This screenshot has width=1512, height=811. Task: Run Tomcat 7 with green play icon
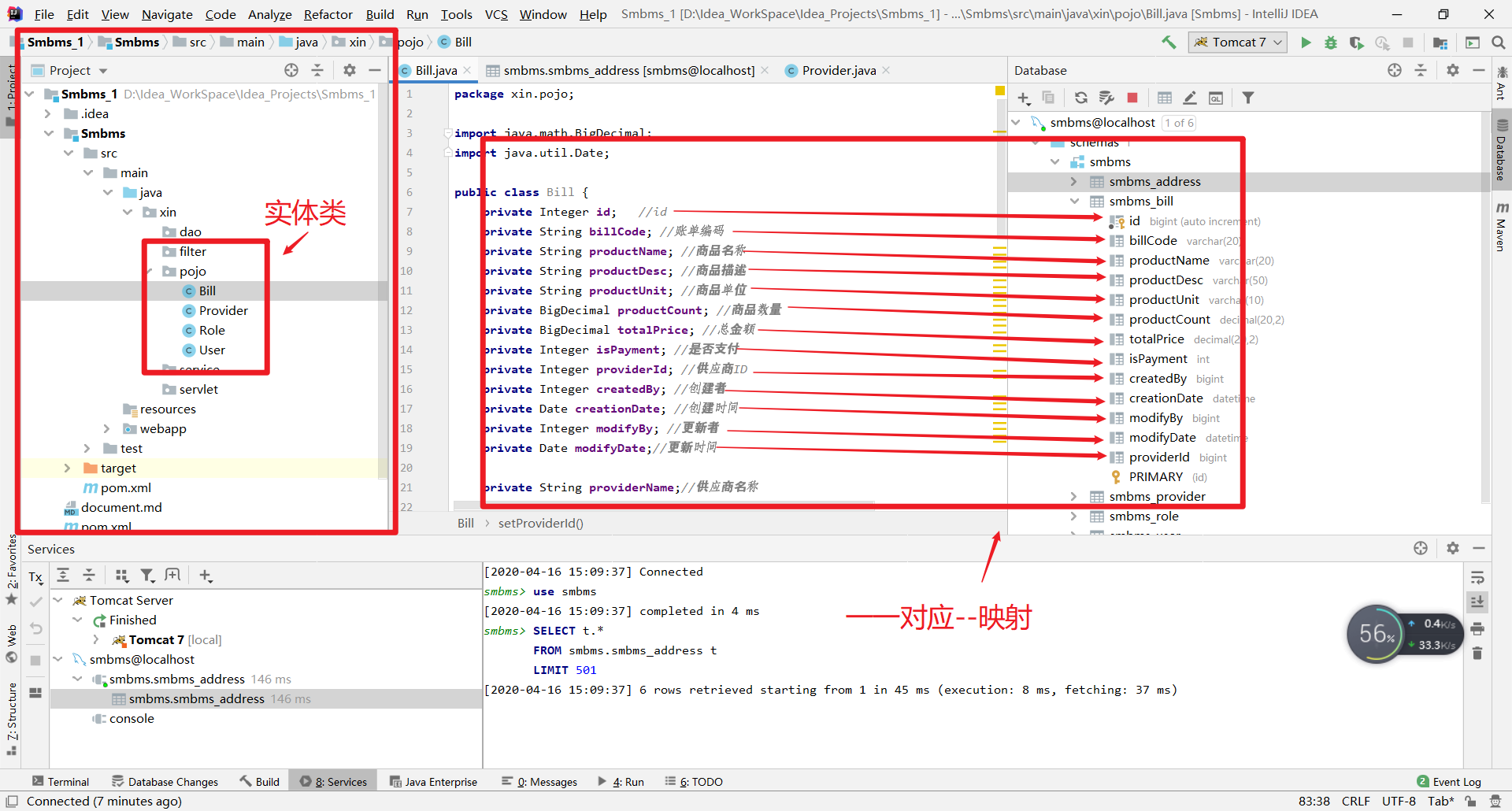(x=1306, y=43)
